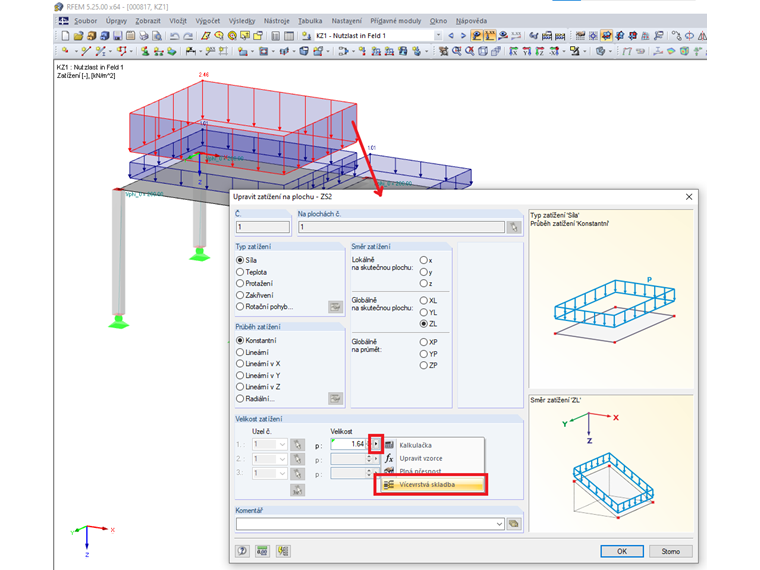Undo the last action via the toolbar arrow
The image size is (760, 570).
click(x=175, y=35)
